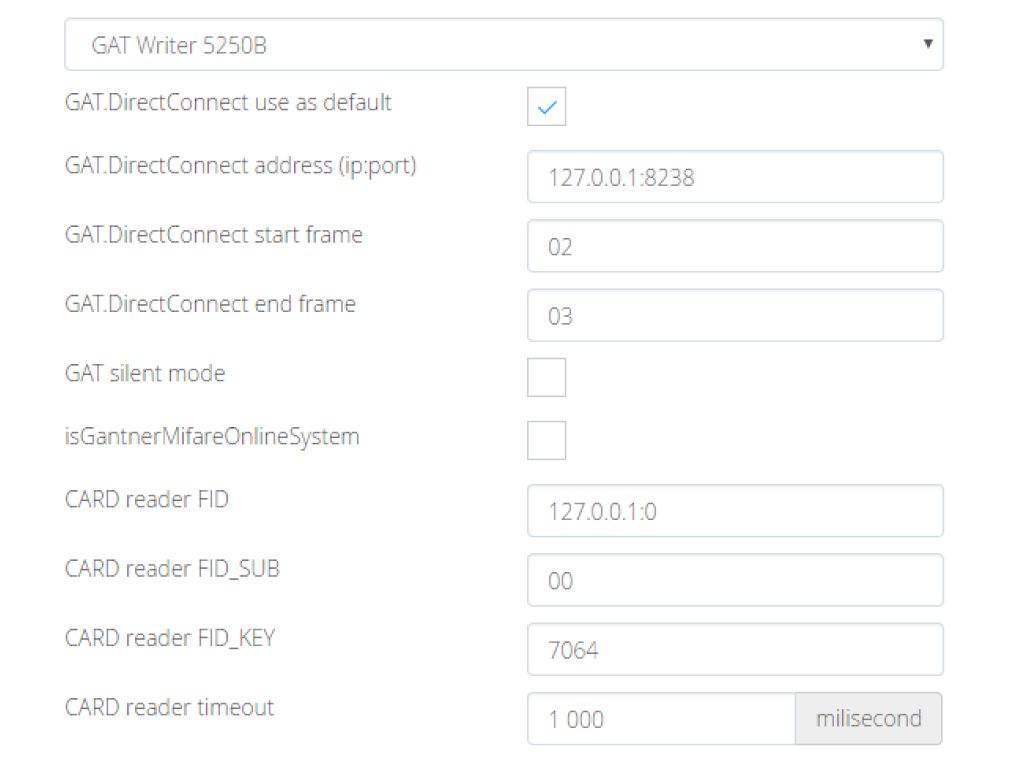Focus the CARD reader FID_KEY field
The image size is (1036, 779).
[x=735, y=650]
